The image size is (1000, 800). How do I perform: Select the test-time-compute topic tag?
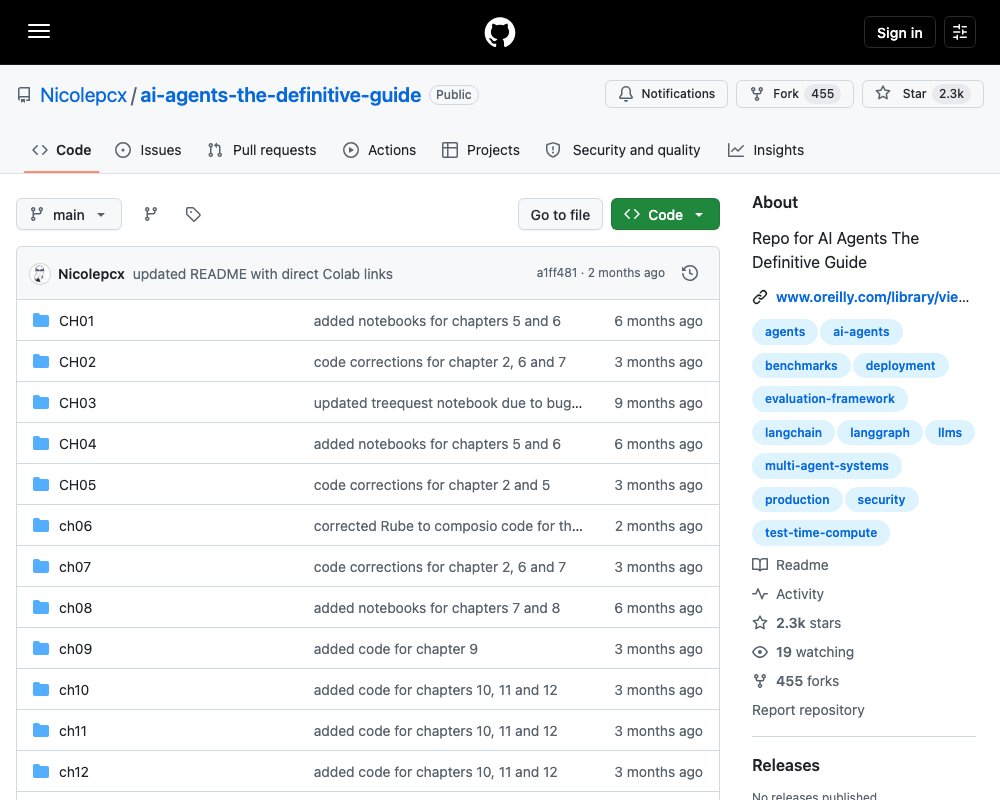tap(821, 533)
